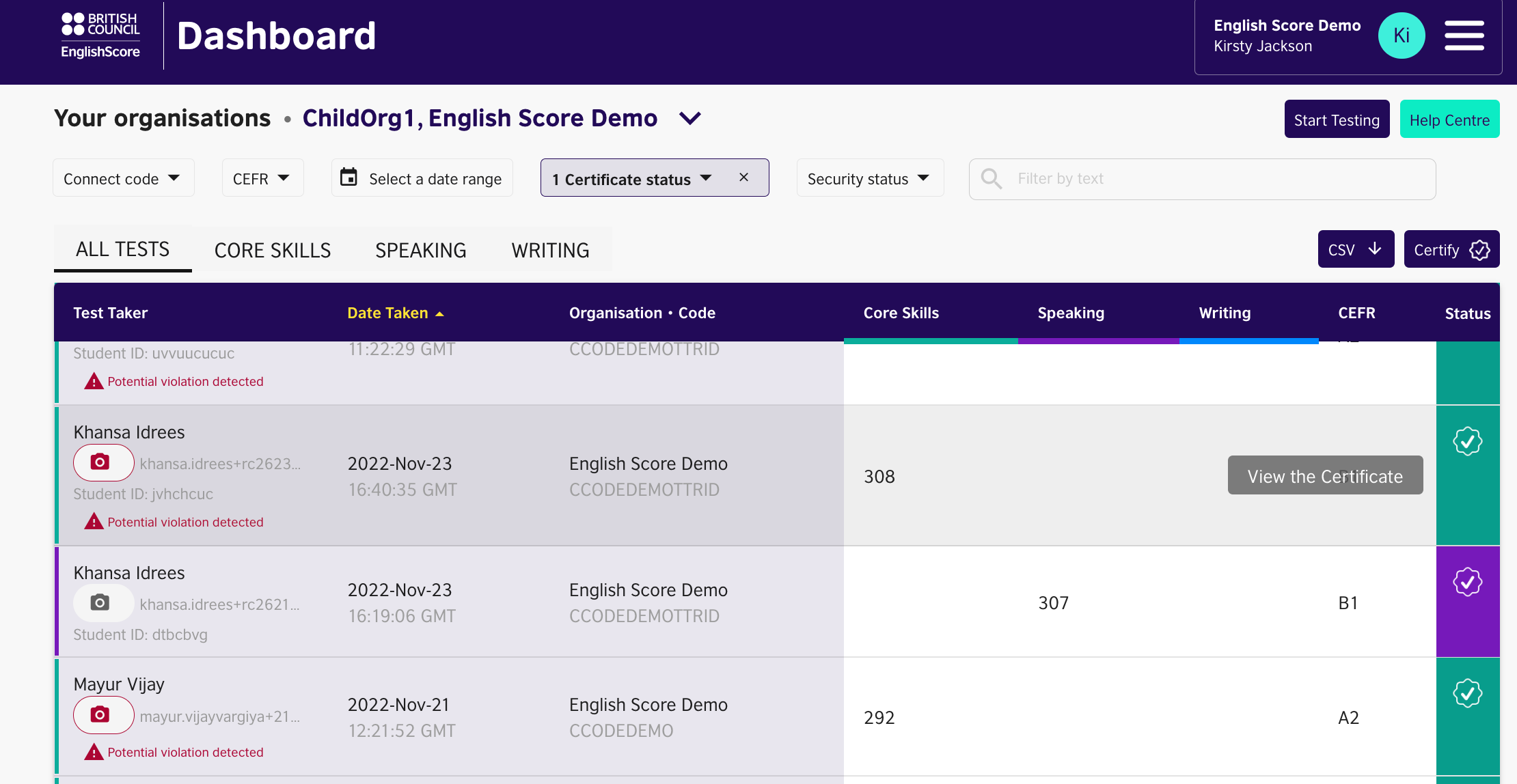
Task: Click the Core Skills column header
Action: click(901, 313)
